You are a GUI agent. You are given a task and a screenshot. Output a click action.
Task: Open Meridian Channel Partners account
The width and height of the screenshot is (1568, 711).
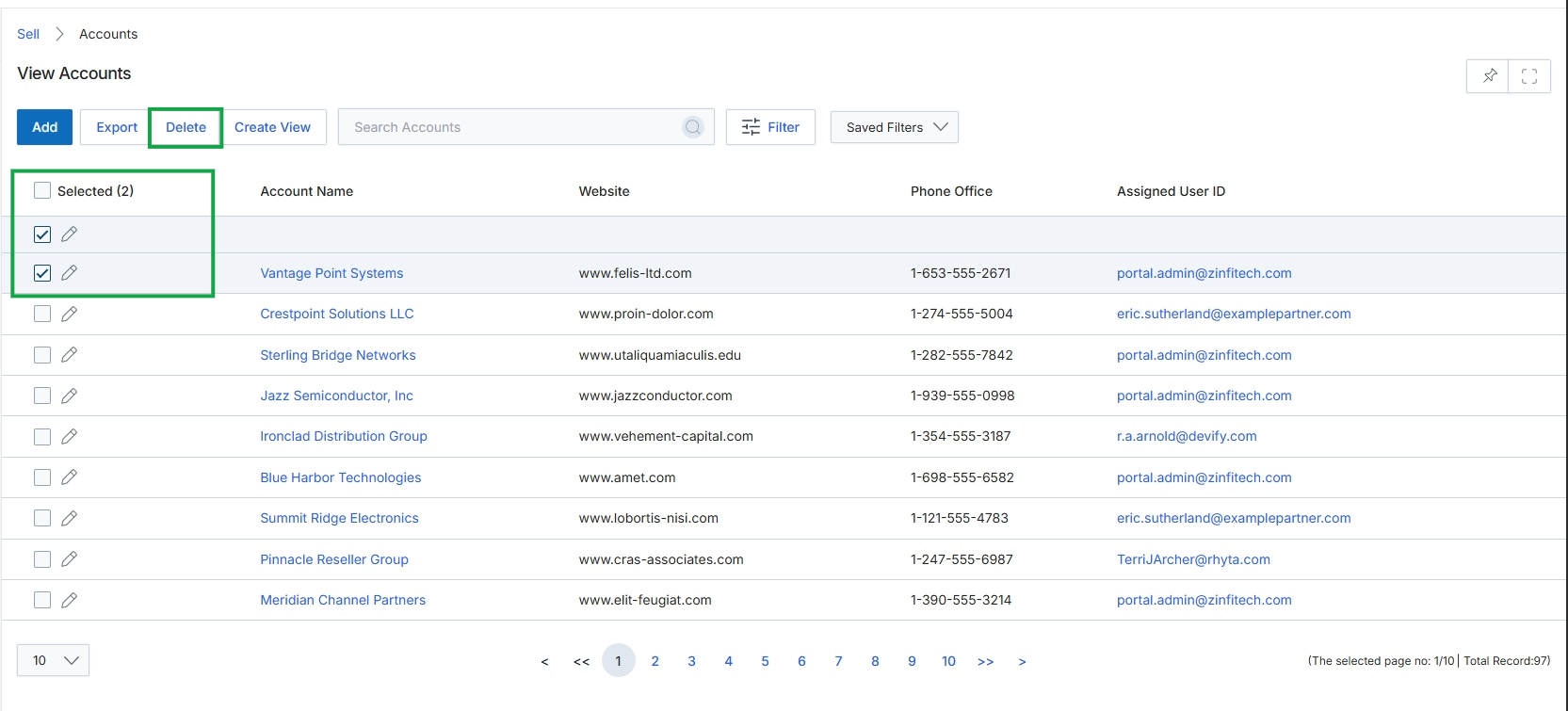[x=343, y=600]
